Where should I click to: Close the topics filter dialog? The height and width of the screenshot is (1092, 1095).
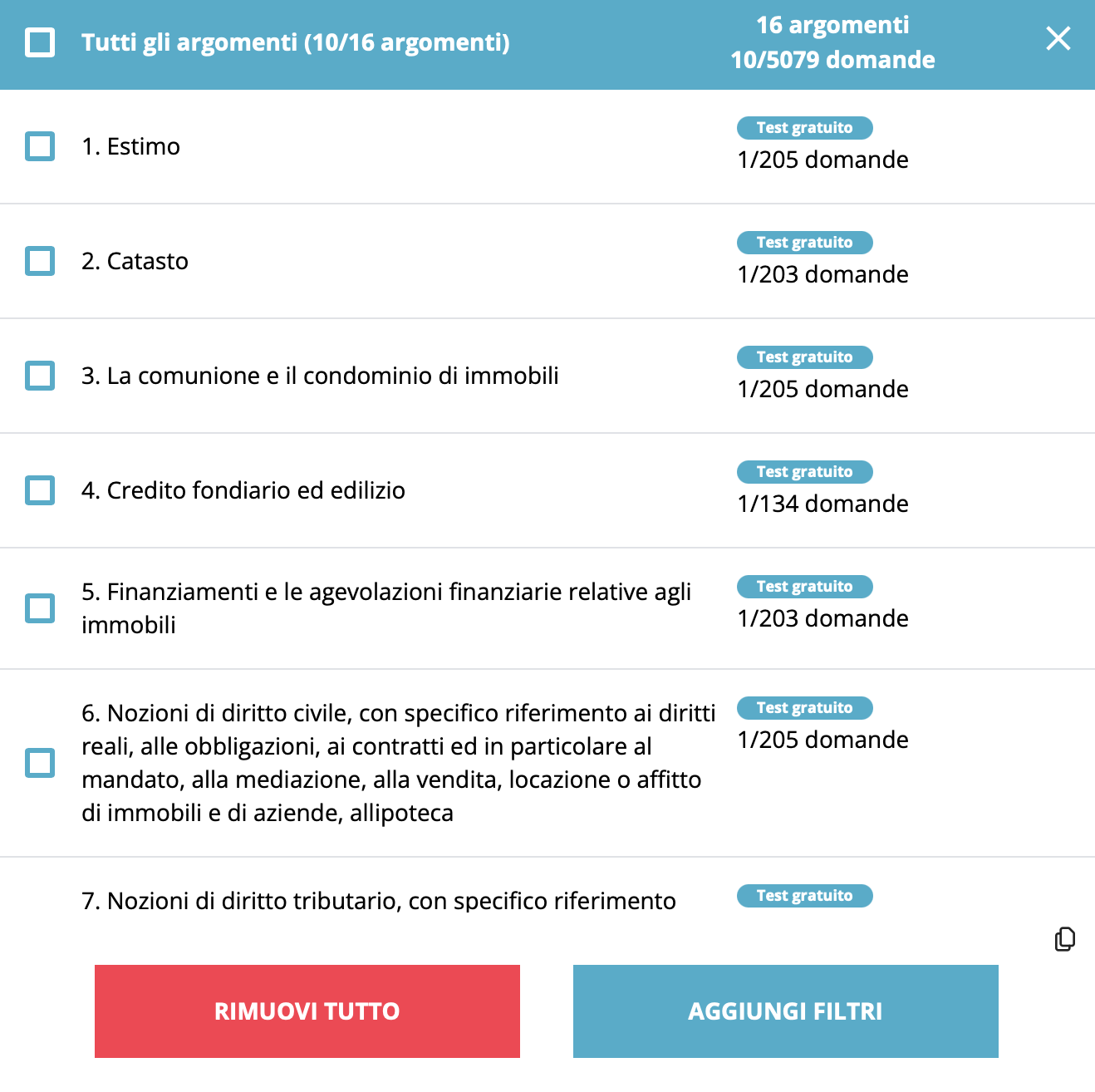1058,39
